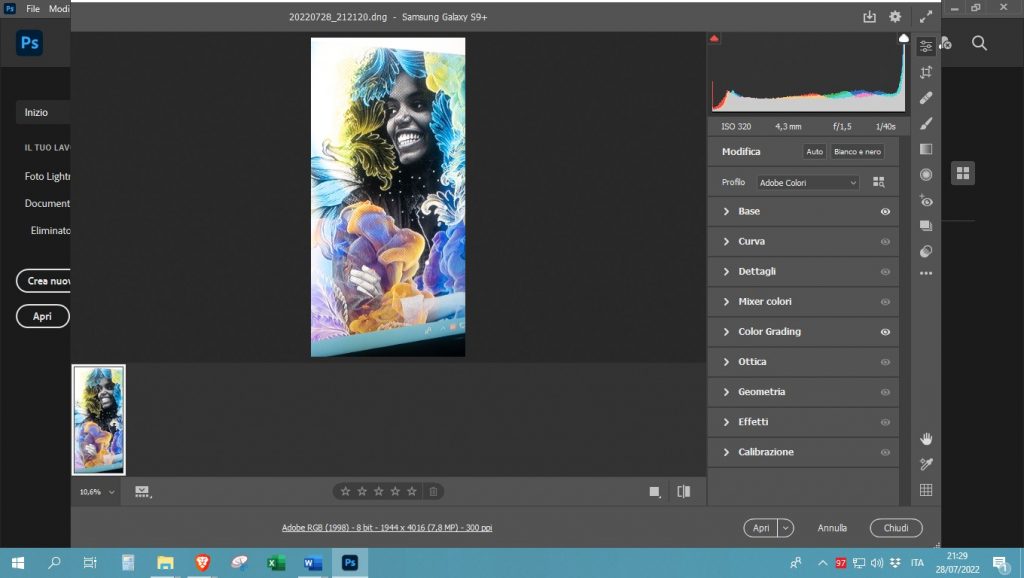This screenshot has width=1024, height=578.
Task: Click the Adobe RGB workflow options link
Action: click(388, 527)
